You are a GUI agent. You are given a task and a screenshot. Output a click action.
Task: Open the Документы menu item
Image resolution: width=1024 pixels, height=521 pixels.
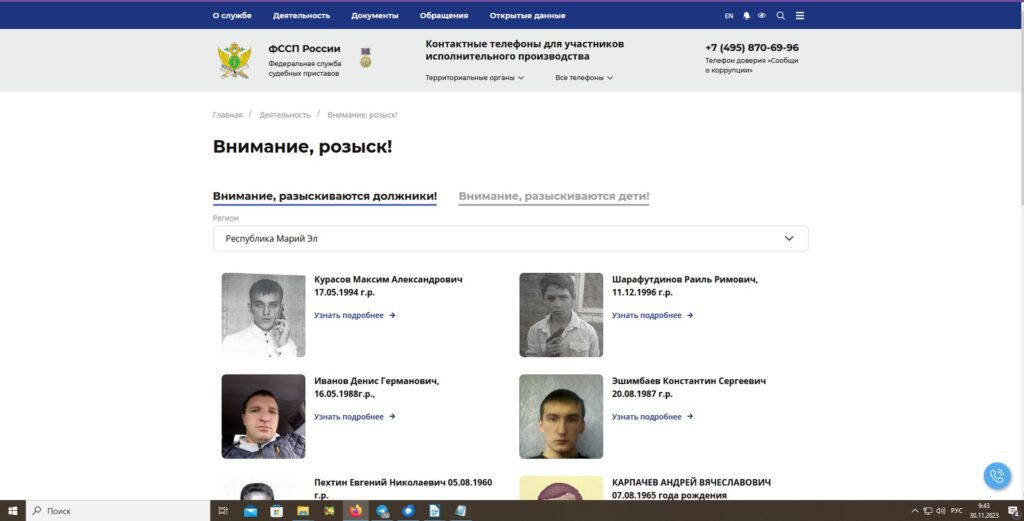374,16
